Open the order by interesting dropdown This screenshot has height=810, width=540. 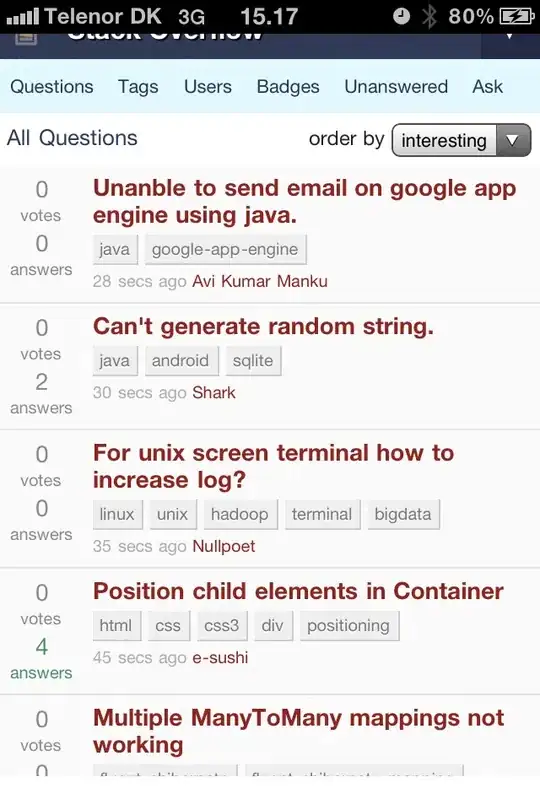click(x=461, y=140)
